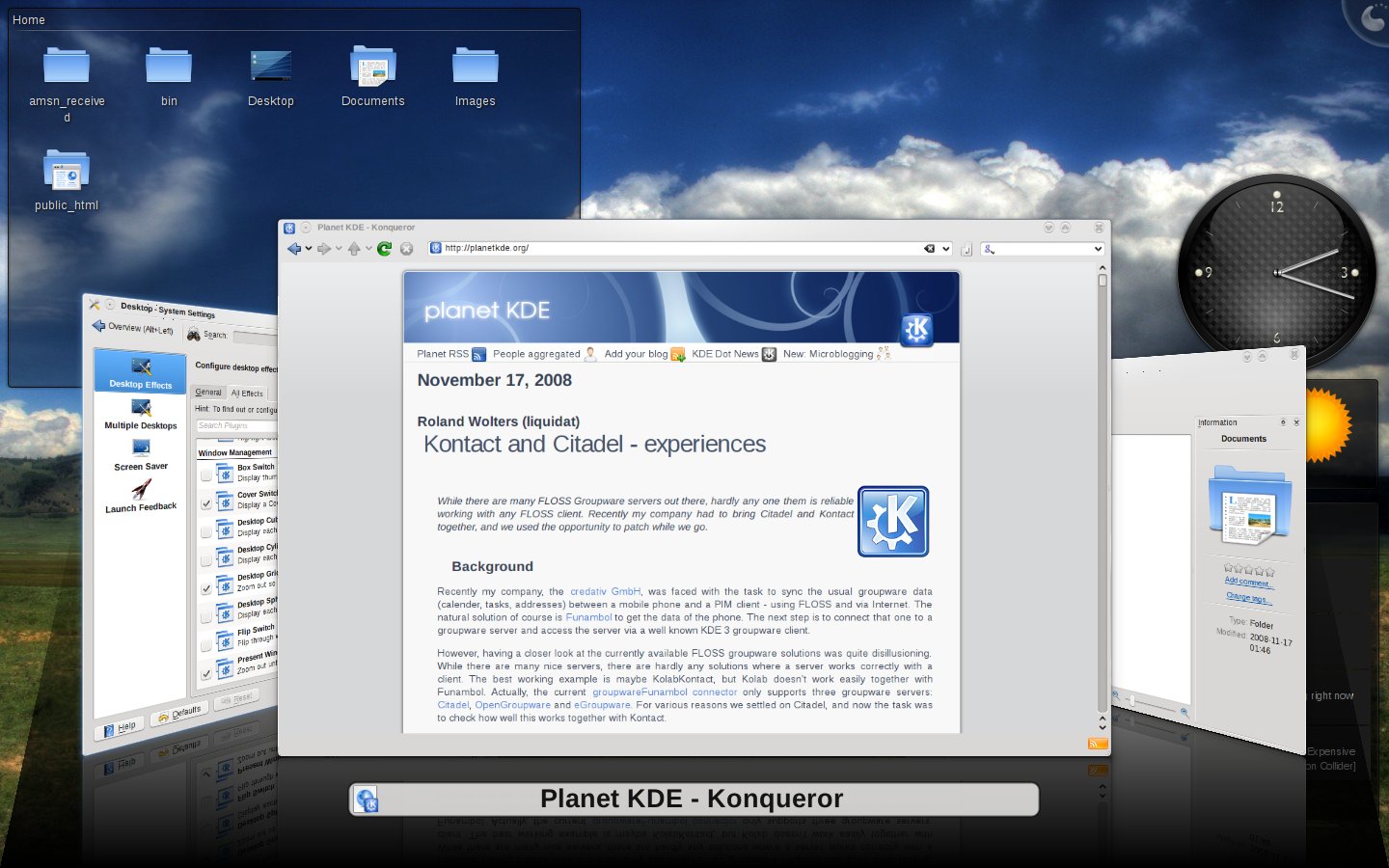The image size is (1389, 868).
Task: Stop page loading with the stop icon
Action: click(407, 249)
